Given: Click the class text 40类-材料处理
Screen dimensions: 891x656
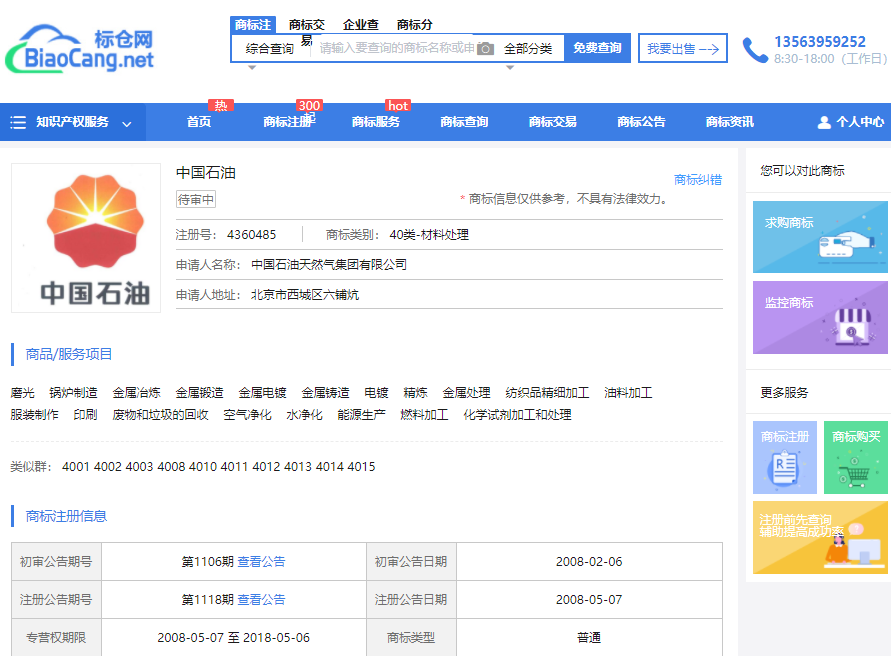Looking at the screenshot, I should click(x=429, y=235).
